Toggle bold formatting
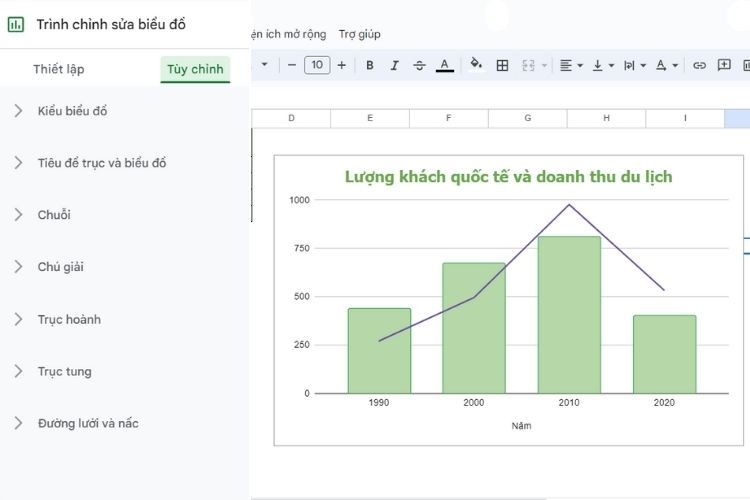This screenshot has width=750, height=500. [370, 66]
